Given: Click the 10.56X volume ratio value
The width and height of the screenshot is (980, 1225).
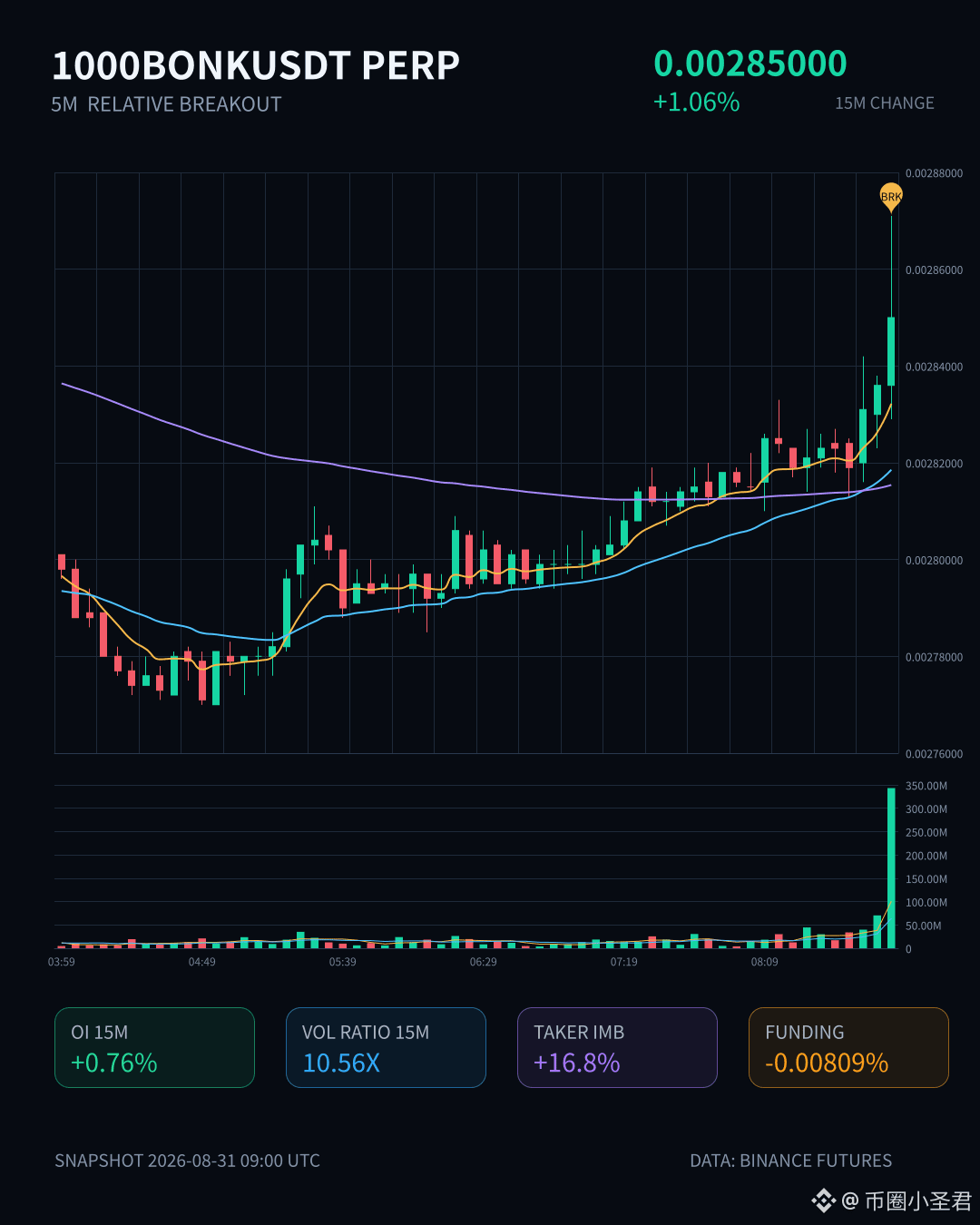Looking at the screenshot, I should click(341, 1063).
